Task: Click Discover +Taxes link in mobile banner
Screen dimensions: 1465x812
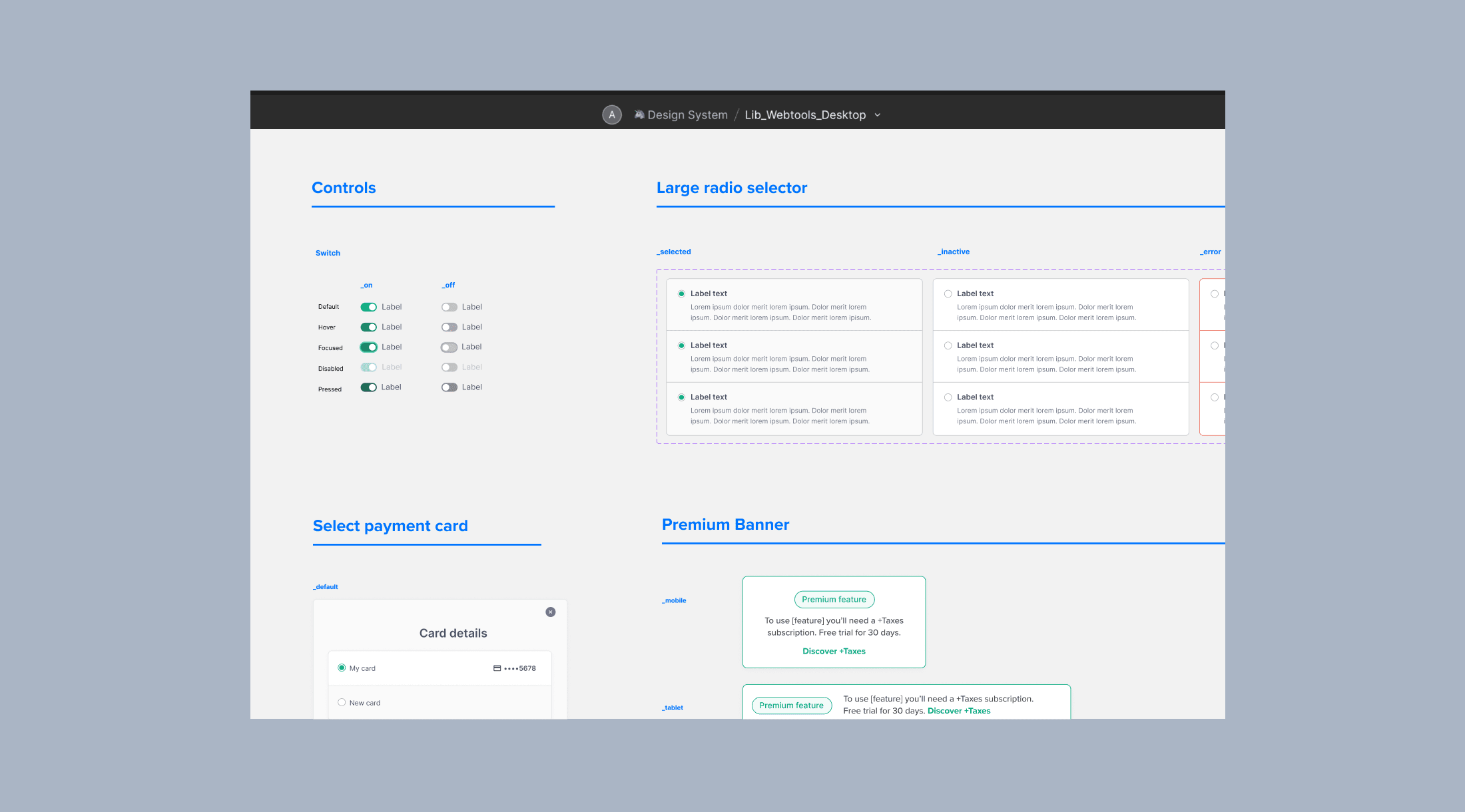Action: 834,651
